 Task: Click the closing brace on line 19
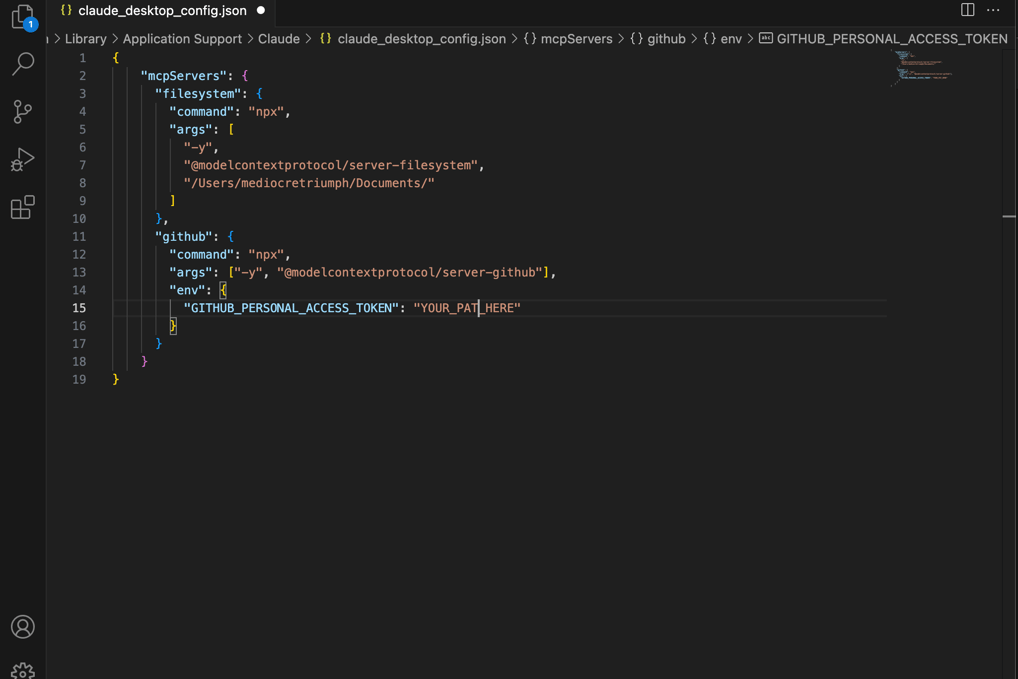(x=116, y=379)
